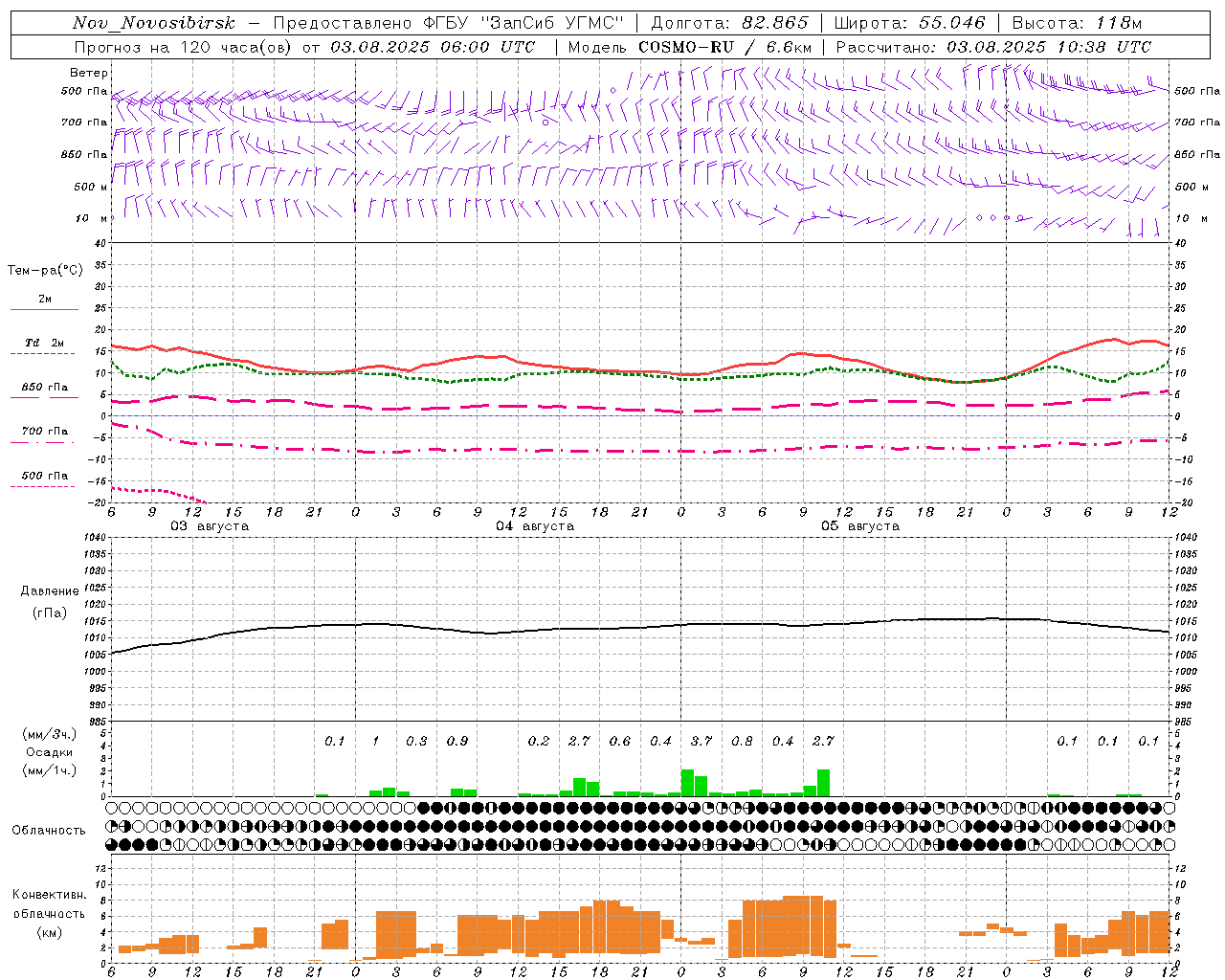1225x980 pixels.
Task: Click the 03 августа date label
Action: click(x=210, y=526)
